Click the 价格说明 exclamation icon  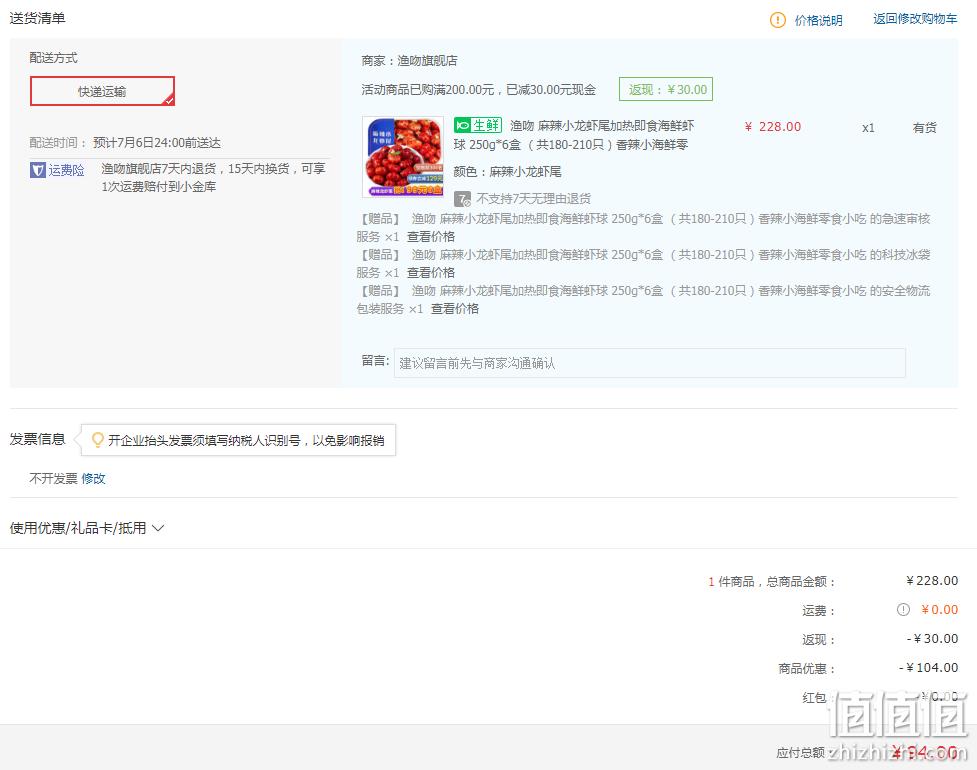tap(778, 20)
